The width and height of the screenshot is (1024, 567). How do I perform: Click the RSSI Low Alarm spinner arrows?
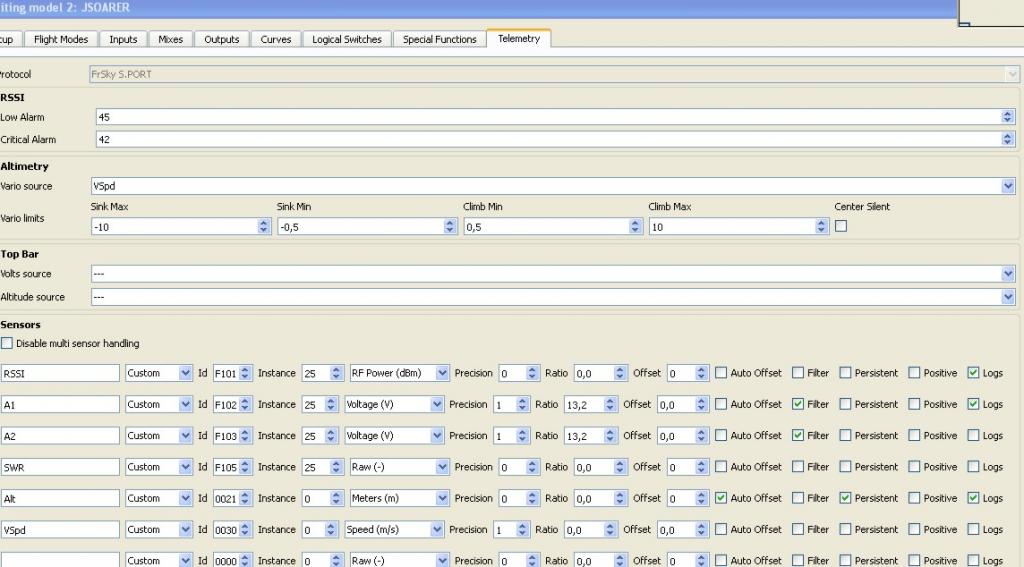coord(1007,117)
